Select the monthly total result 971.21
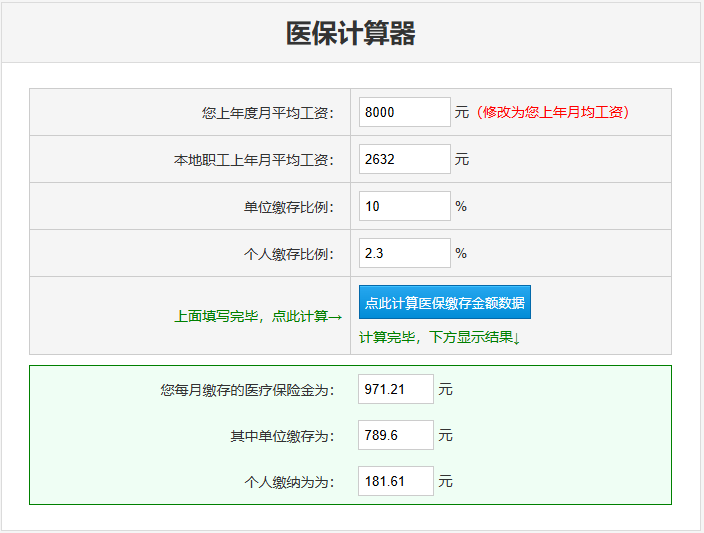This screenshot has width=704, height=533. tap(395, 389)
